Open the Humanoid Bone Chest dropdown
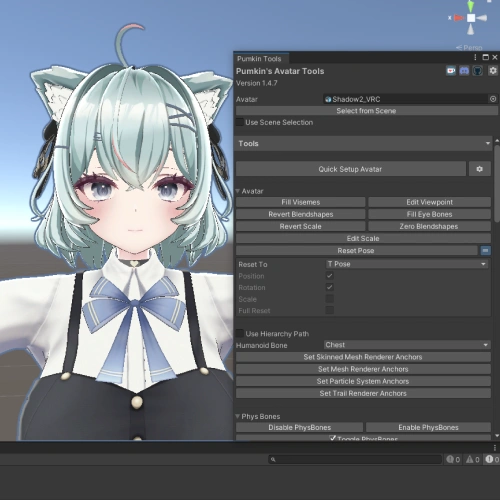The width and height of the screenshot is (500, 500). click(407, 345)
